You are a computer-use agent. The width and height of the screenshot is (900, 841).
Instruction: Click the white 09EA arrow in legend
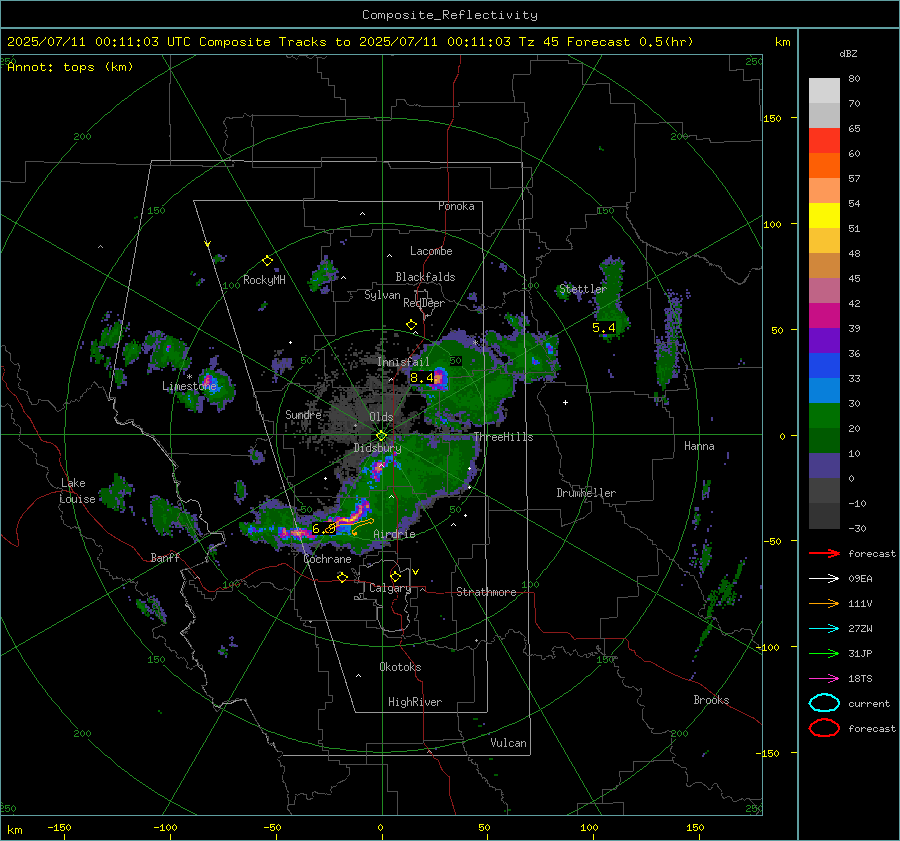coord(824,578)
